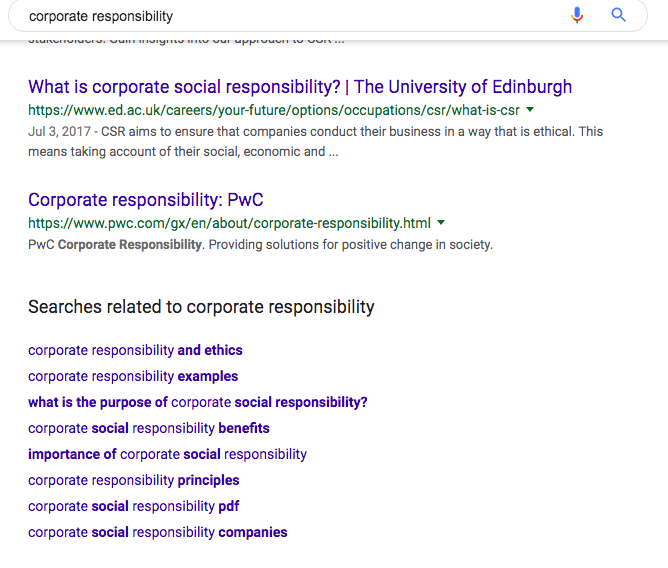Image resolution: width=668 pixels, height=568 pixels.
Task: Select 'corporate responsibility examples' related search
Action: [133, 376]
